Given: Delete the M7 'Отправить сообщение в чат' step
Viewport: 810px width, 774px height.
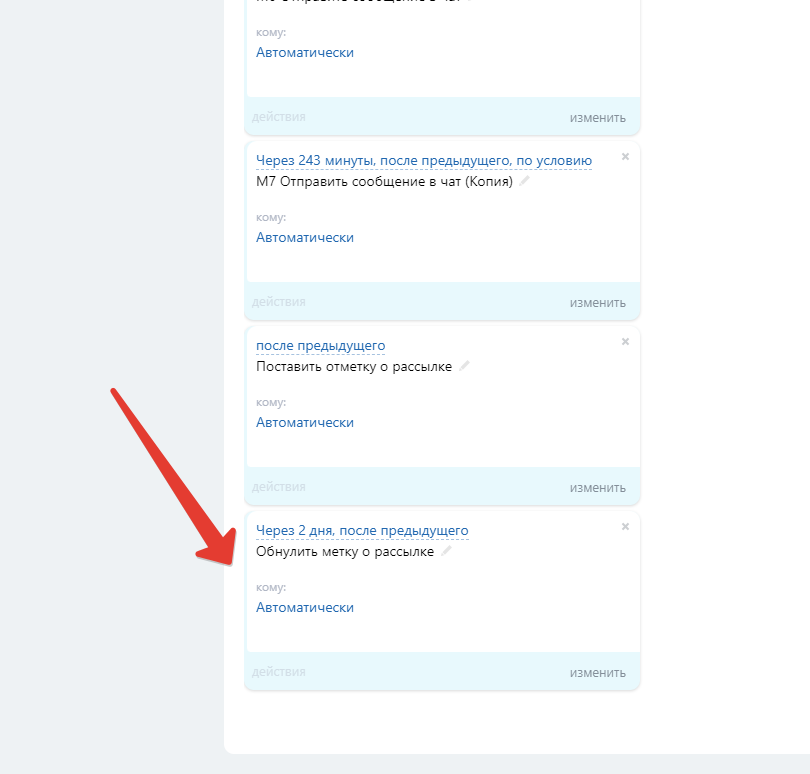Looking at the screenshot, I should point(625,157).
